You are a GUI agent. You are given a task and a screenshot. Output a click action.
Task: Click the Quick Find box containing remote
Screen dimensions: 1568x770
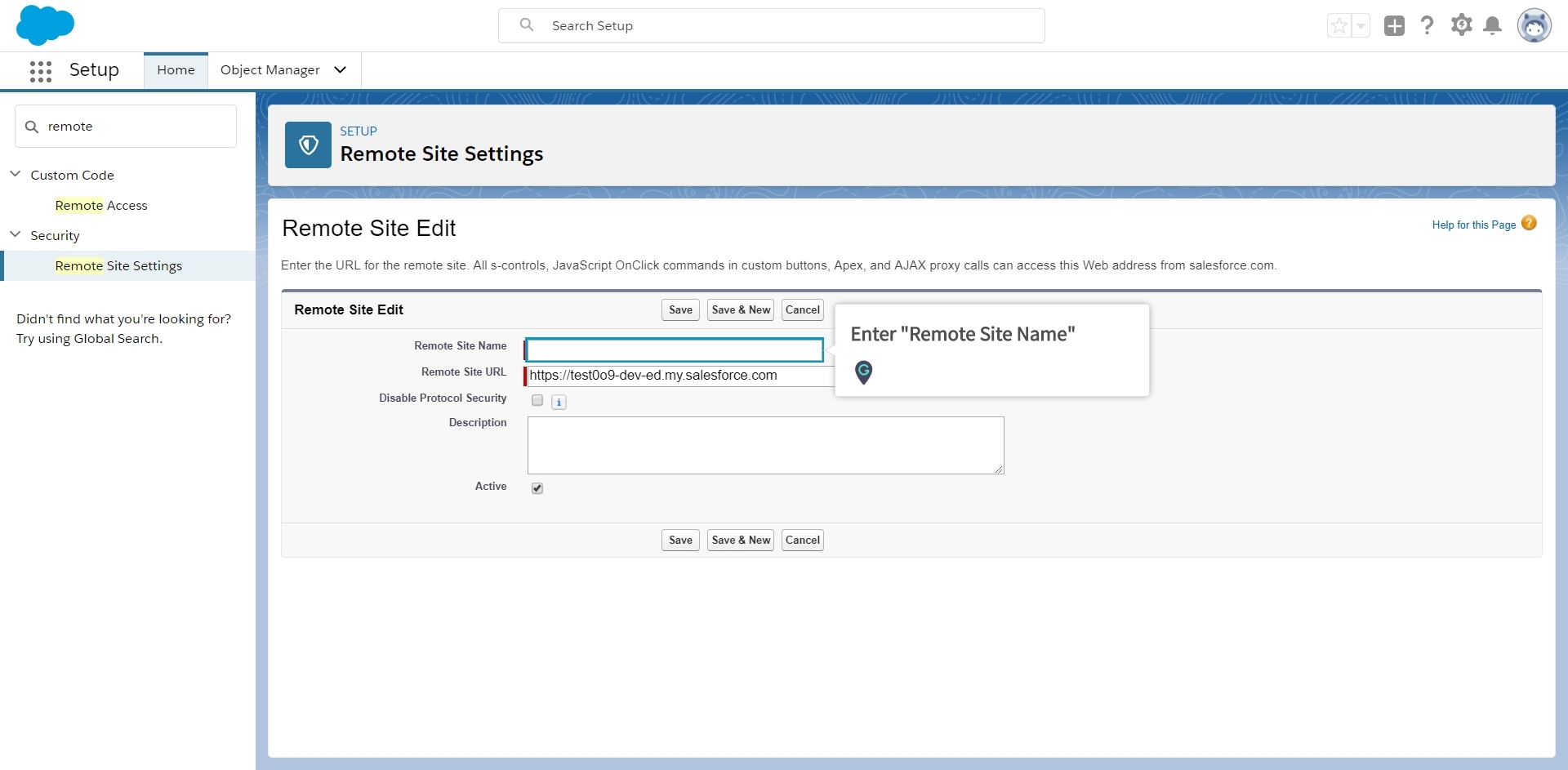click(x=126, y=127)
